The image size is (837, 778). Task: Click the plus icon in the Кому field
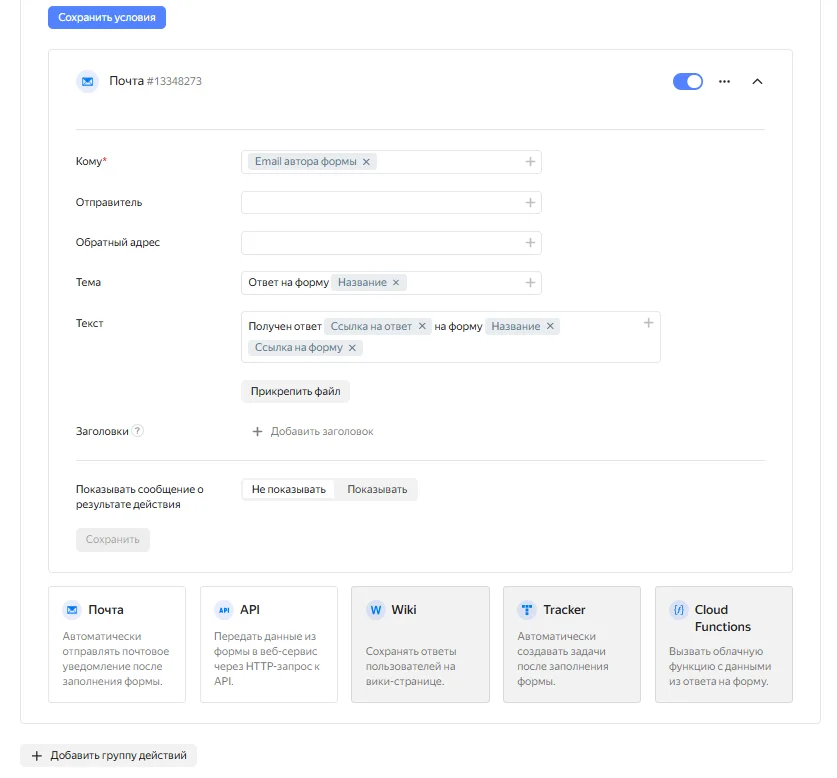[x=530, y=162]
